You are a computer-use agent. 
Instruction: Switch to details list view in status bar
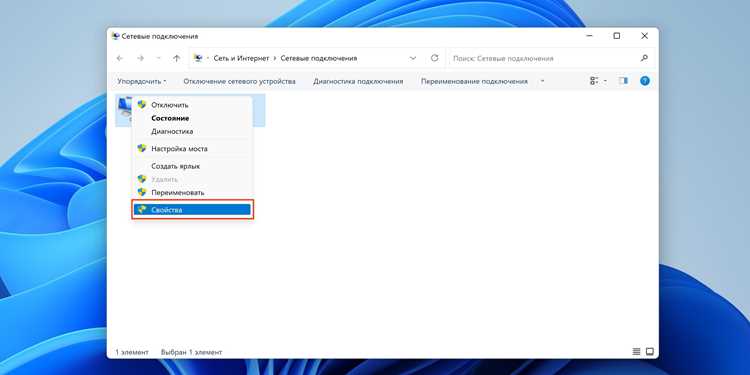pyautogui.click(x=636, y=352)
